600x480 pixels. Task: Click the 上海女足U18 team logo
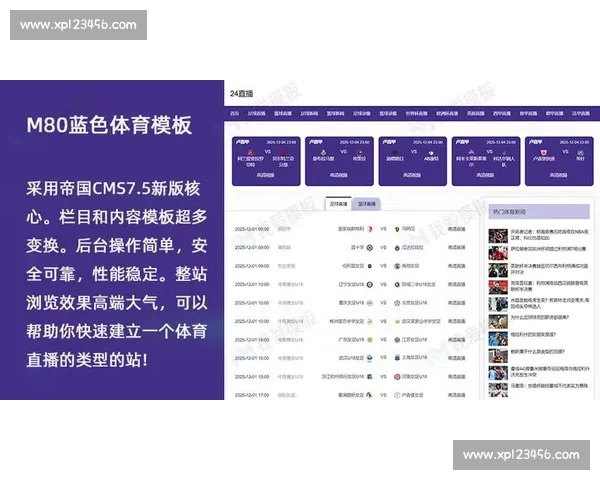[397, 358]
